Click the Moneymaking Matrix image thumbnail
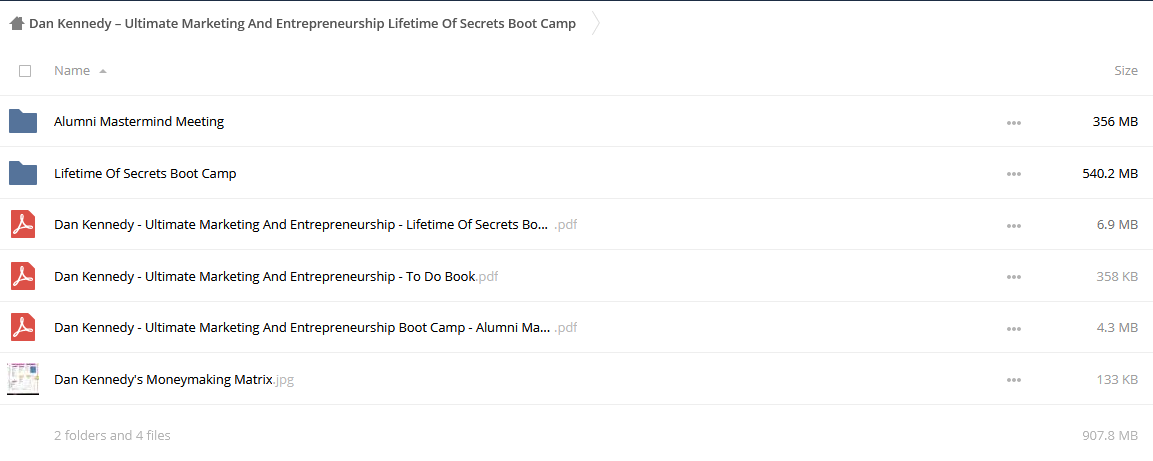 pyautogui.click(x=23, y=379)
